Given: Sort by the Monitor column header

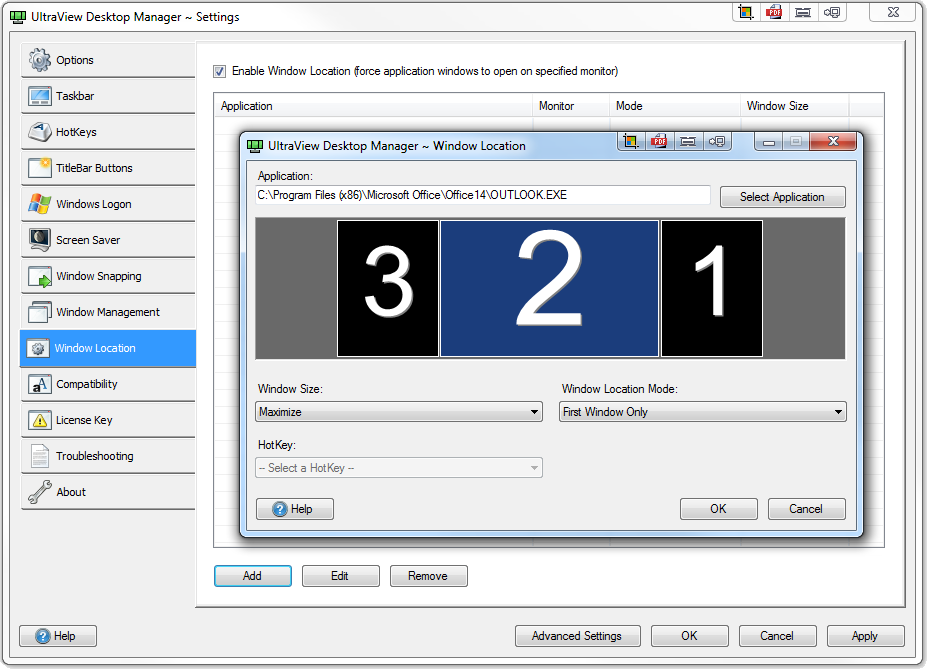Looking at the screenshot, I should coord(571,106).
